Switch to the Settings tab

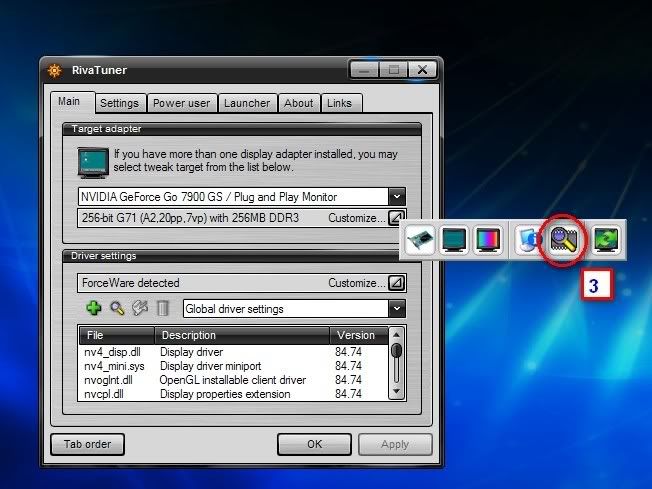coord(120,103)
